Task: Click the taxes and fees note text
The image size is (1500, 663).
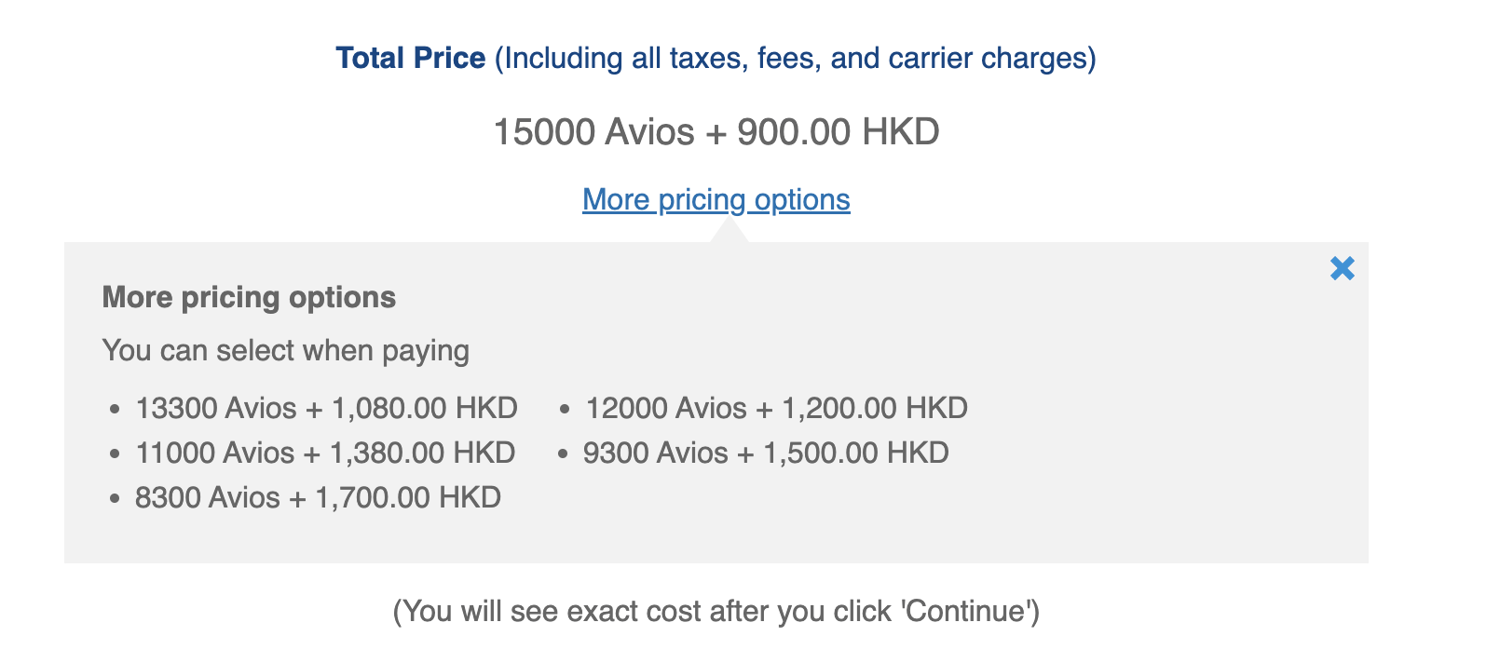Action: pos(790,58)
